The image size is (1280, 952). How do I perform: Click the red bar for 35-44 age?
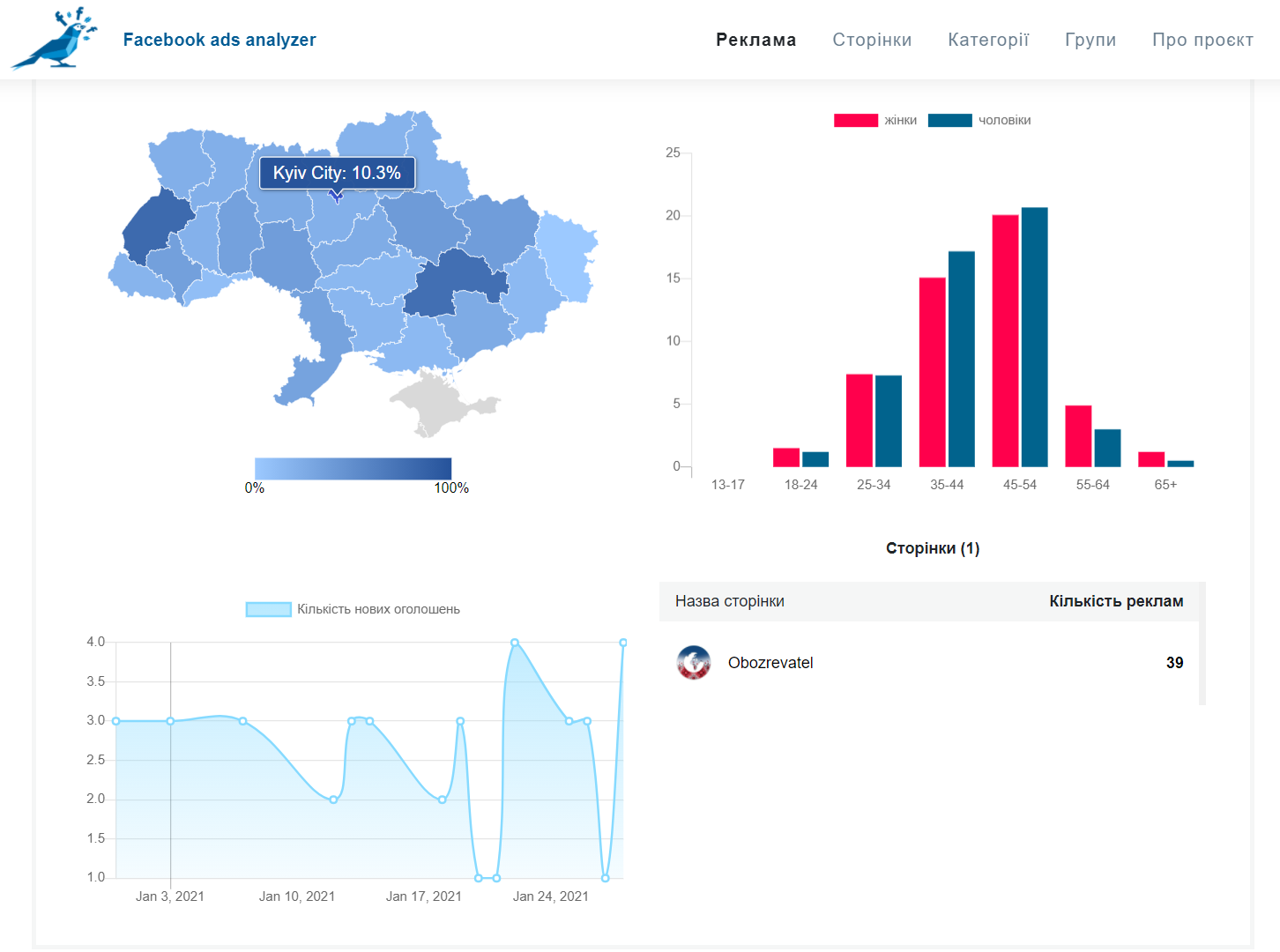(x=933, y=372)
